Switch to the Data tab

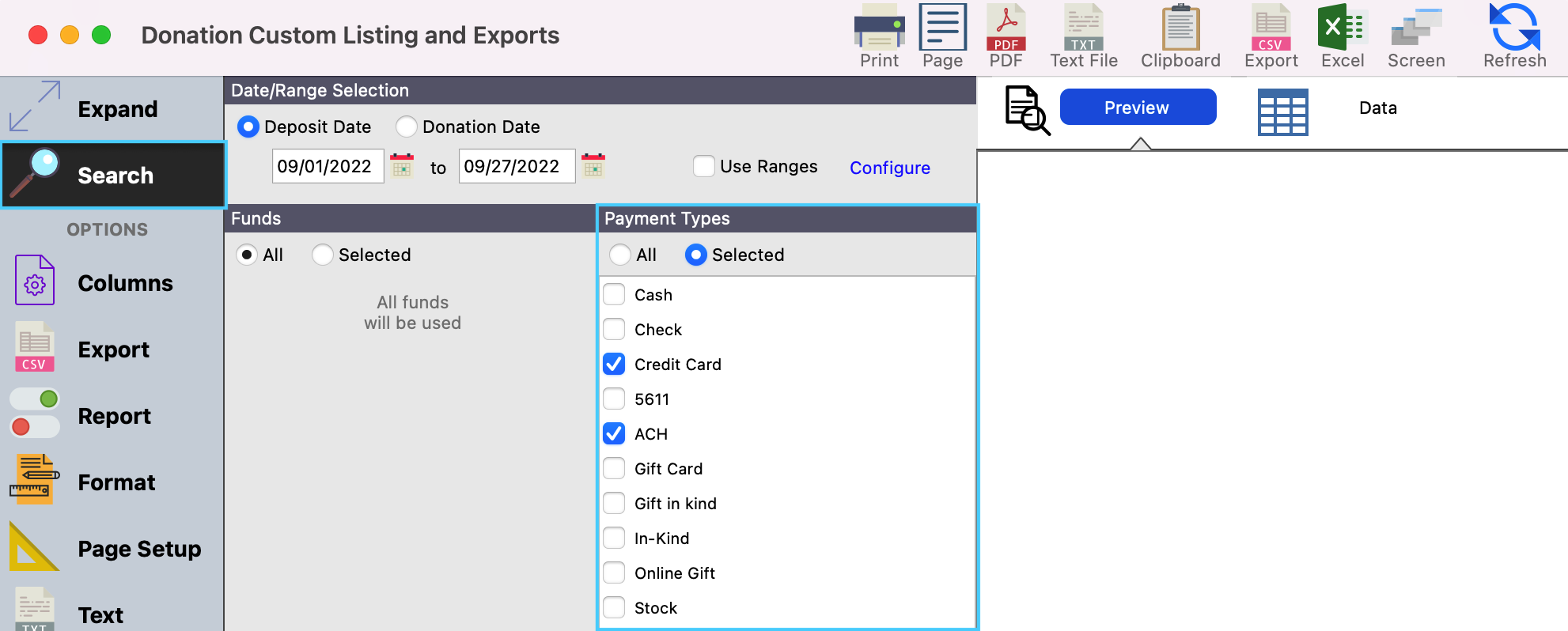[x=1377, y=108]
